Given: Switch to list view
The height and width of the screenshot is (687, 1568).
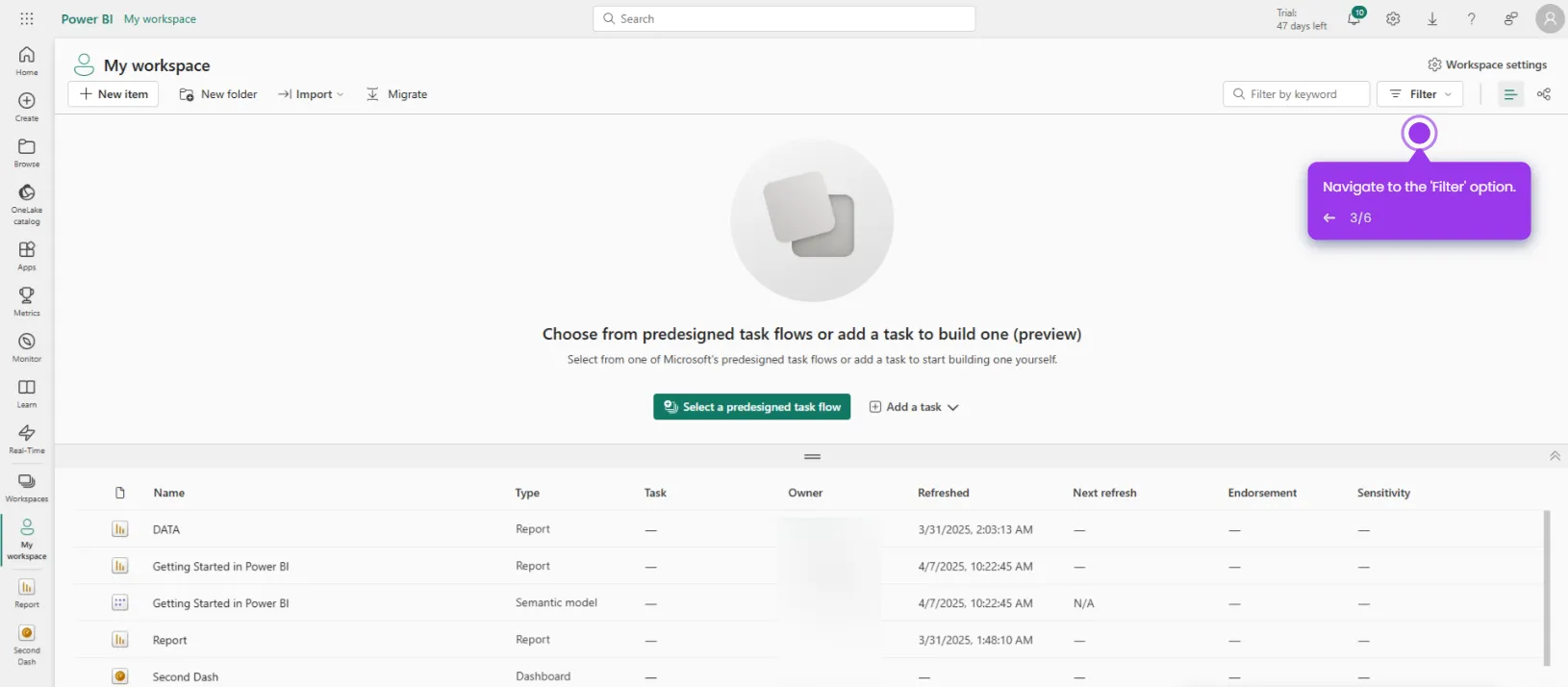Looking at the screenshot, I should click(x=1510, y=94).
